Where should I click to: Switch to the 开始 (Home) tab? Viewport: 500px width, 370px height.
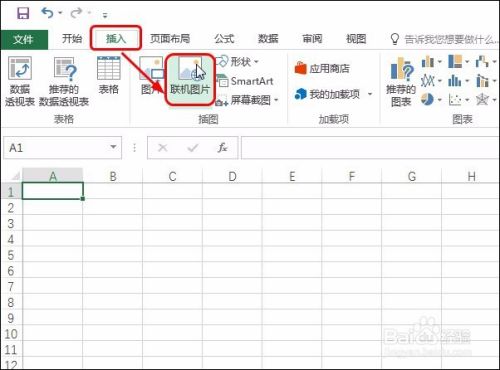click(72, 39)
